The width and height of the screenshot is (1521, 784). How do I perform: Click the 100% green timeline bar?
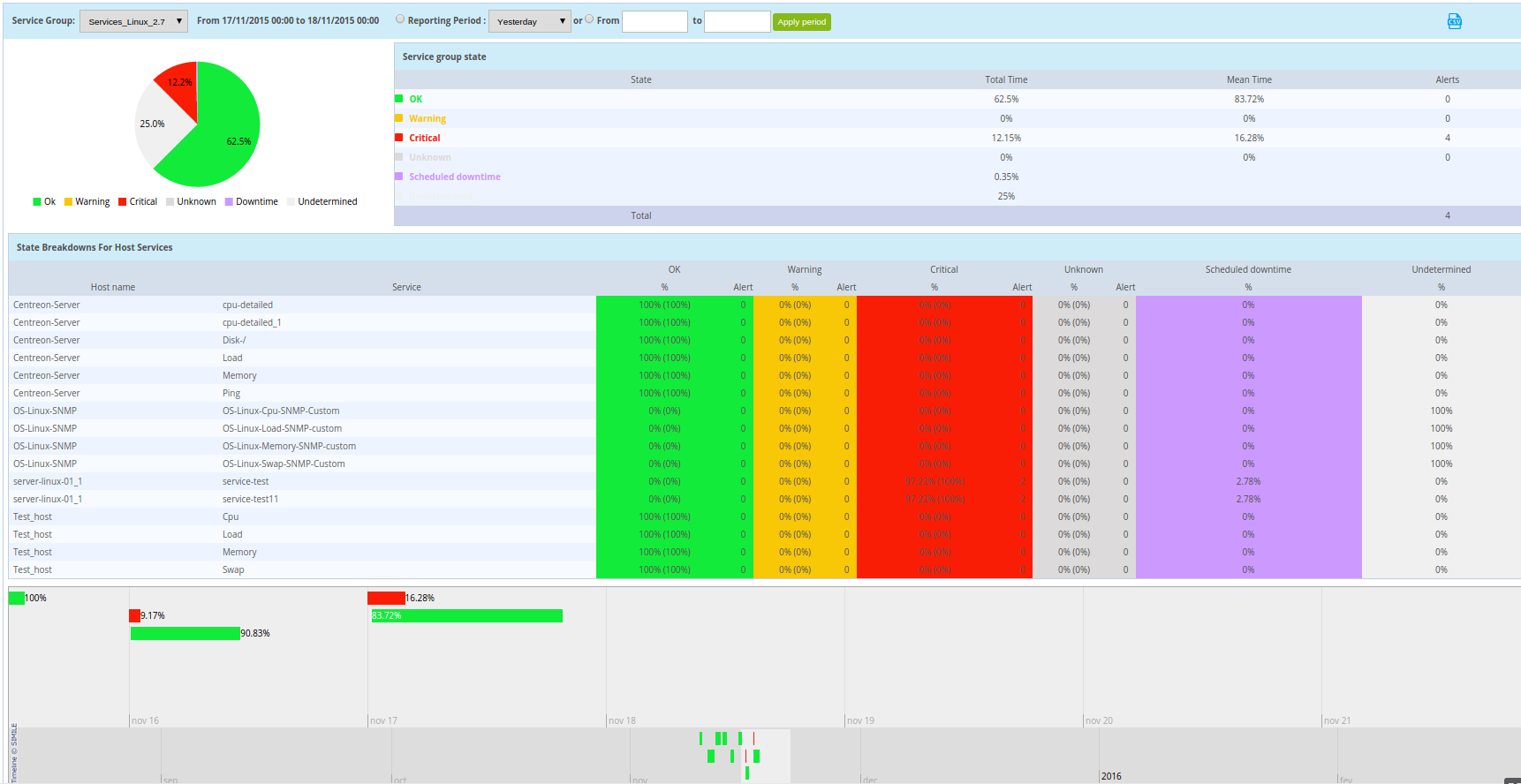click(x=16, y=598)
